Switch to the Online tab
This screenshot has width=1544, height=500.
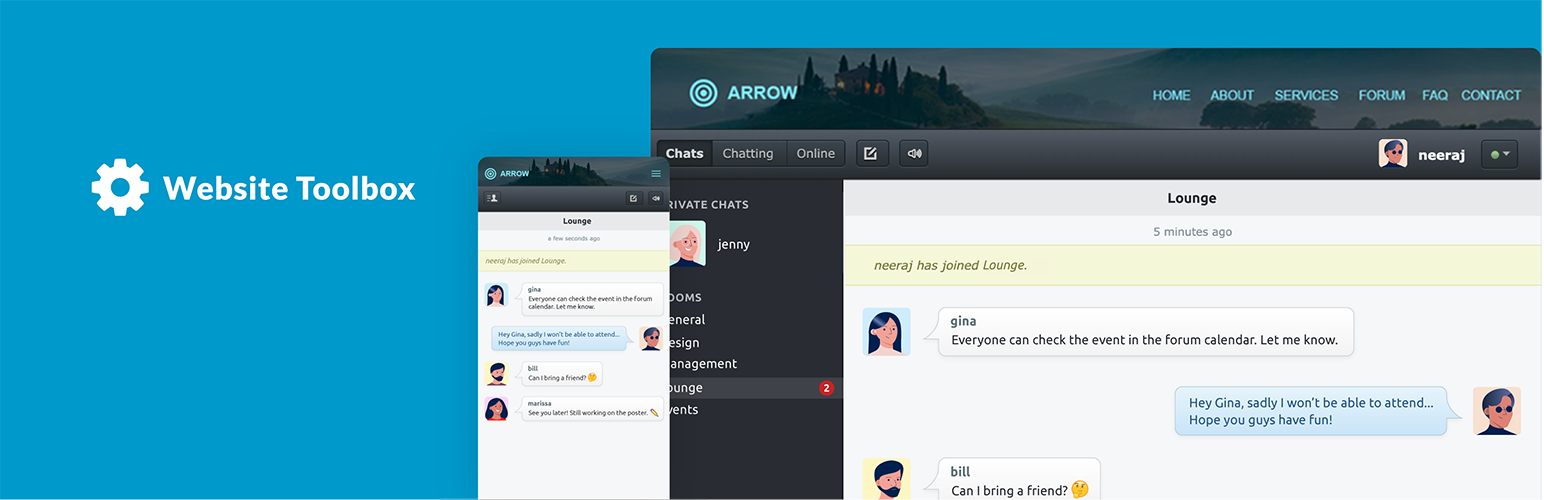[x=815, y=153]
